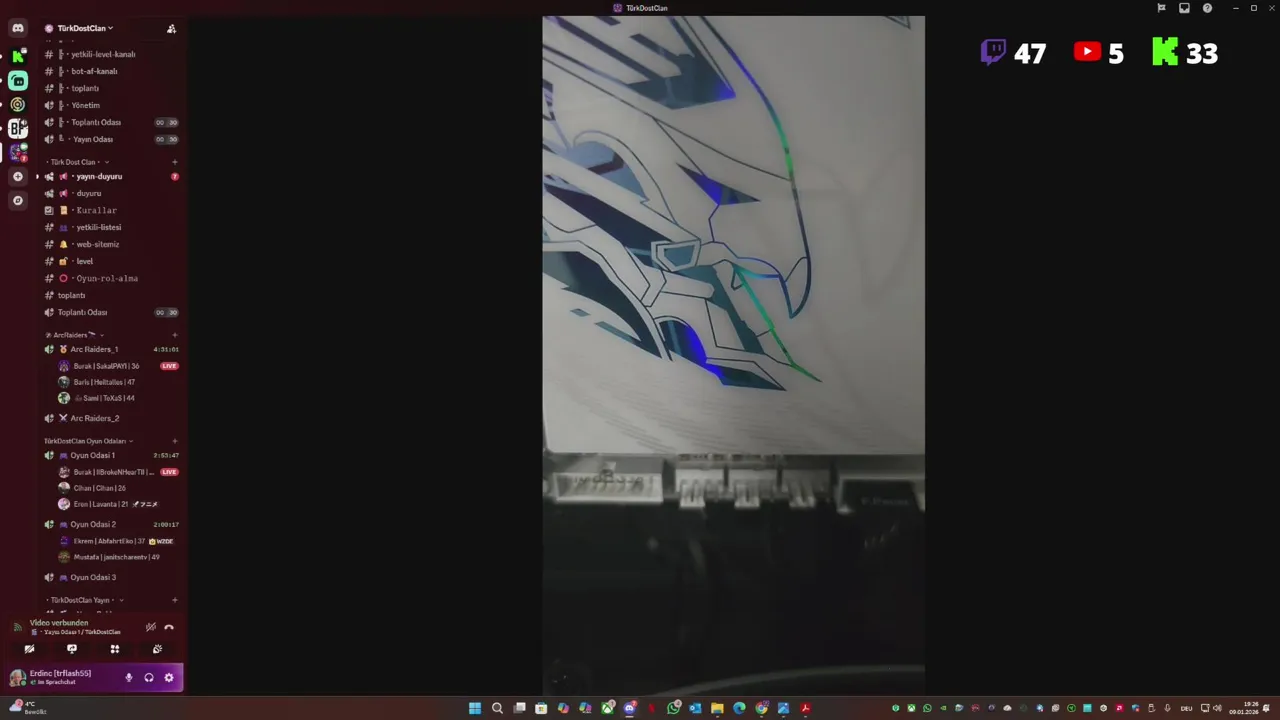Open the Windows Start button

click(475, 708)
